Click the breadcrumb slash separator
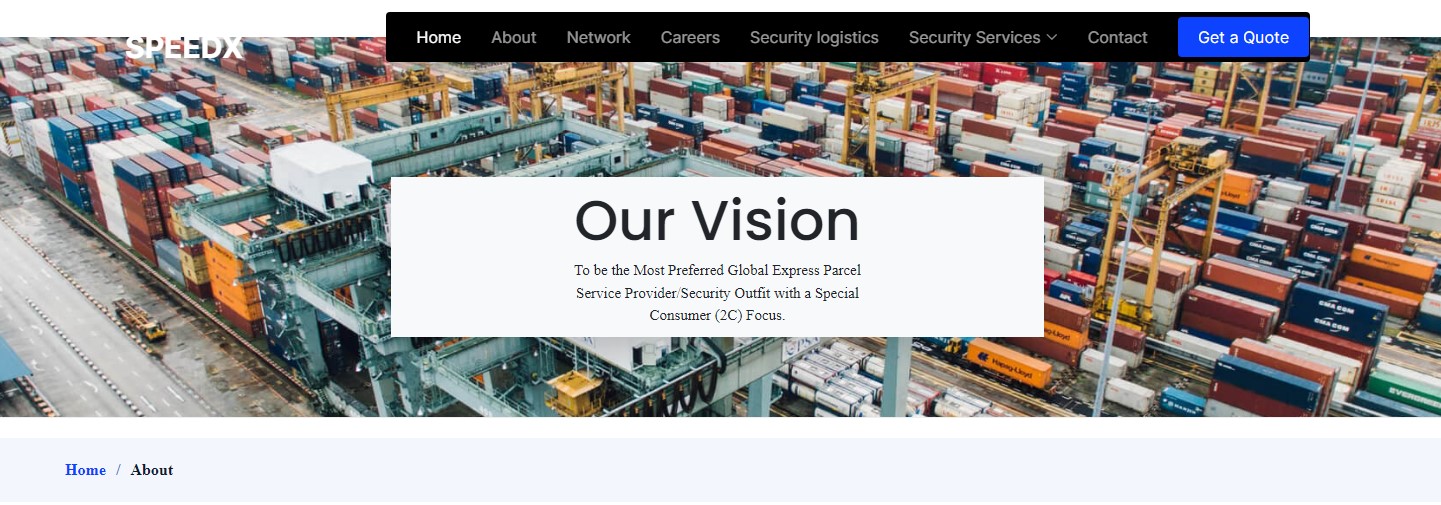The width and height of the screenshot is (1441, 505). [x=118, y=470]
